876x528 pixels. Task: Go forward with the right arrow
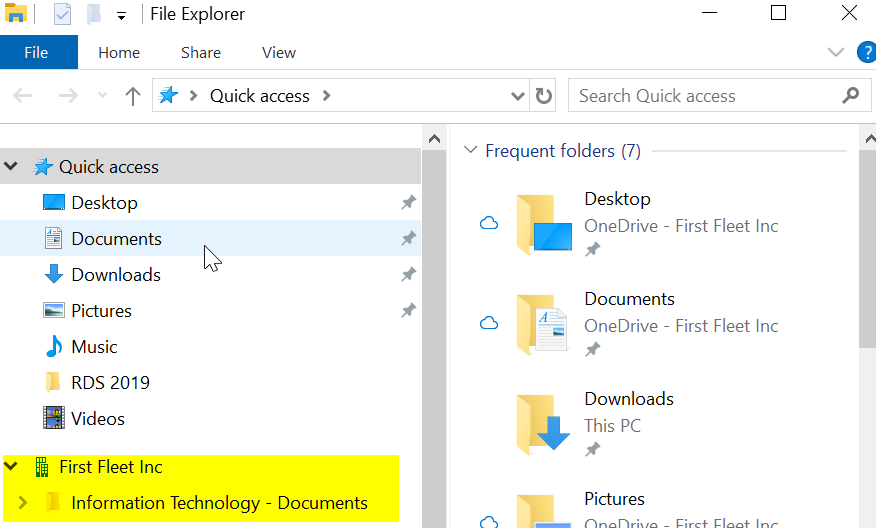click(x=68, y=96)
